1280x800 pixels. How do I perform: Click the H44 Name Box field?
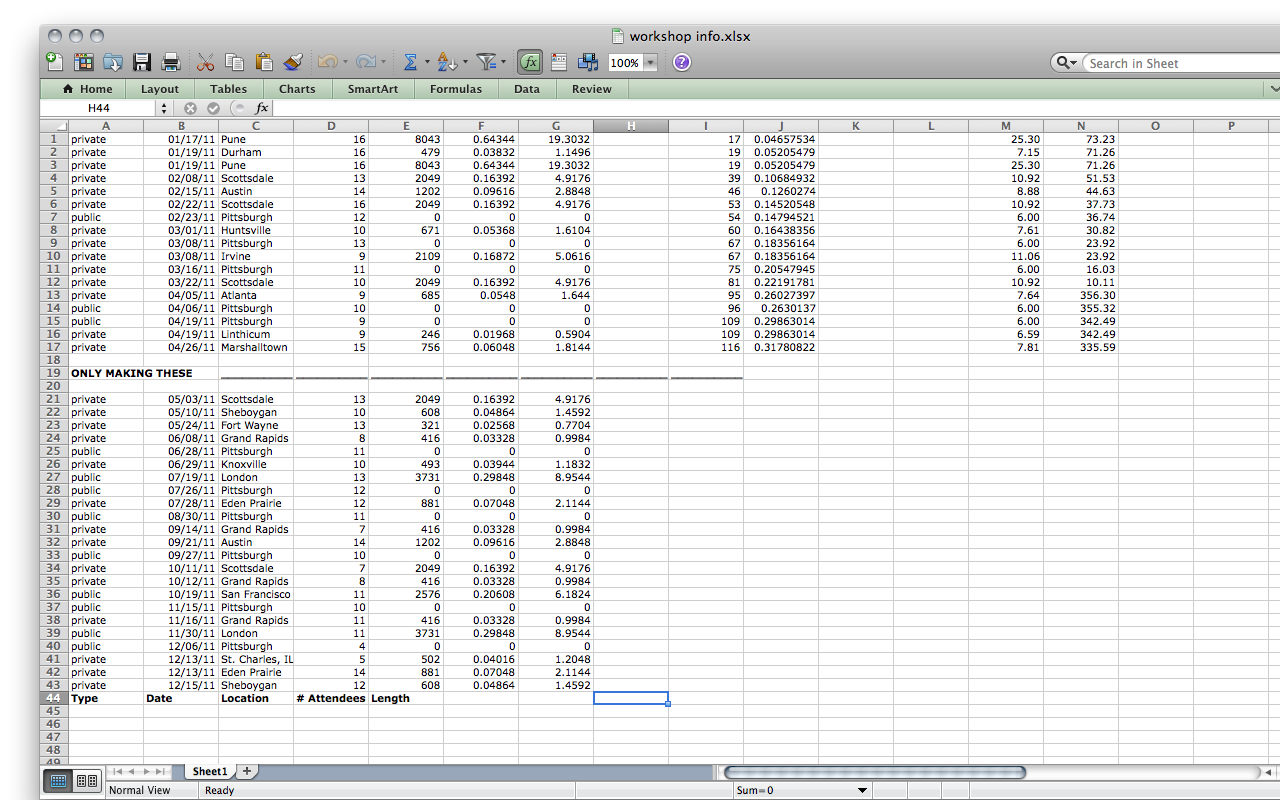click(99, 108)
